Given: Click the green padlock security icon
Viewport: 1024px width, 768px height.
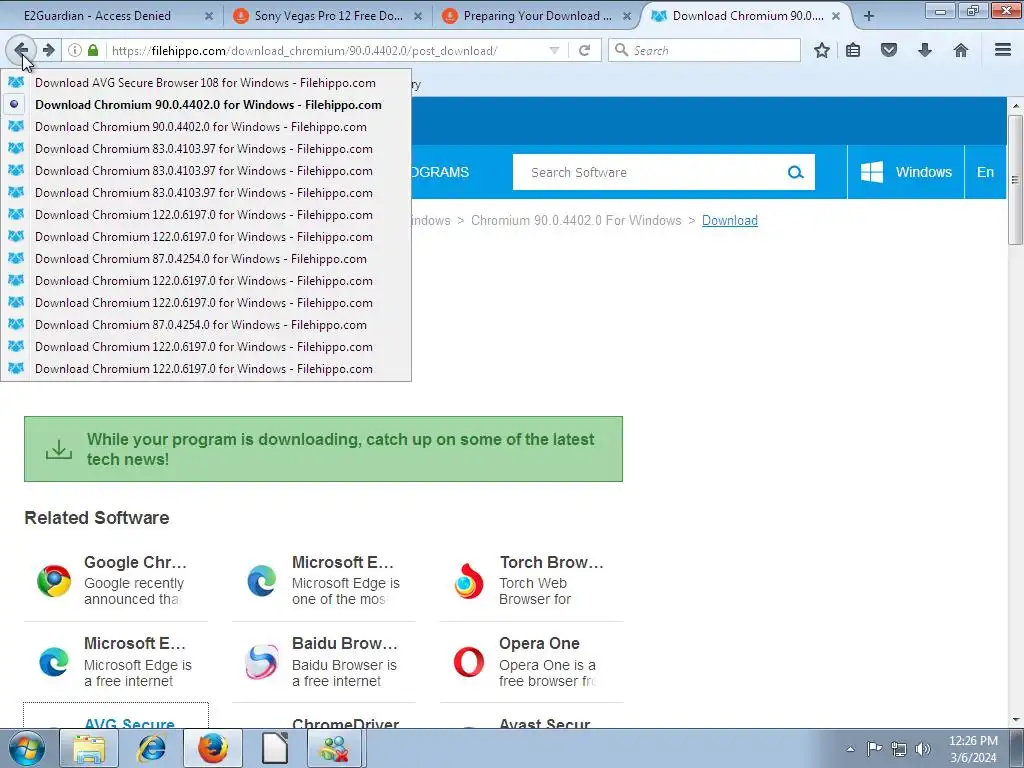Looking at the screenshot, I should pos(93,50).
